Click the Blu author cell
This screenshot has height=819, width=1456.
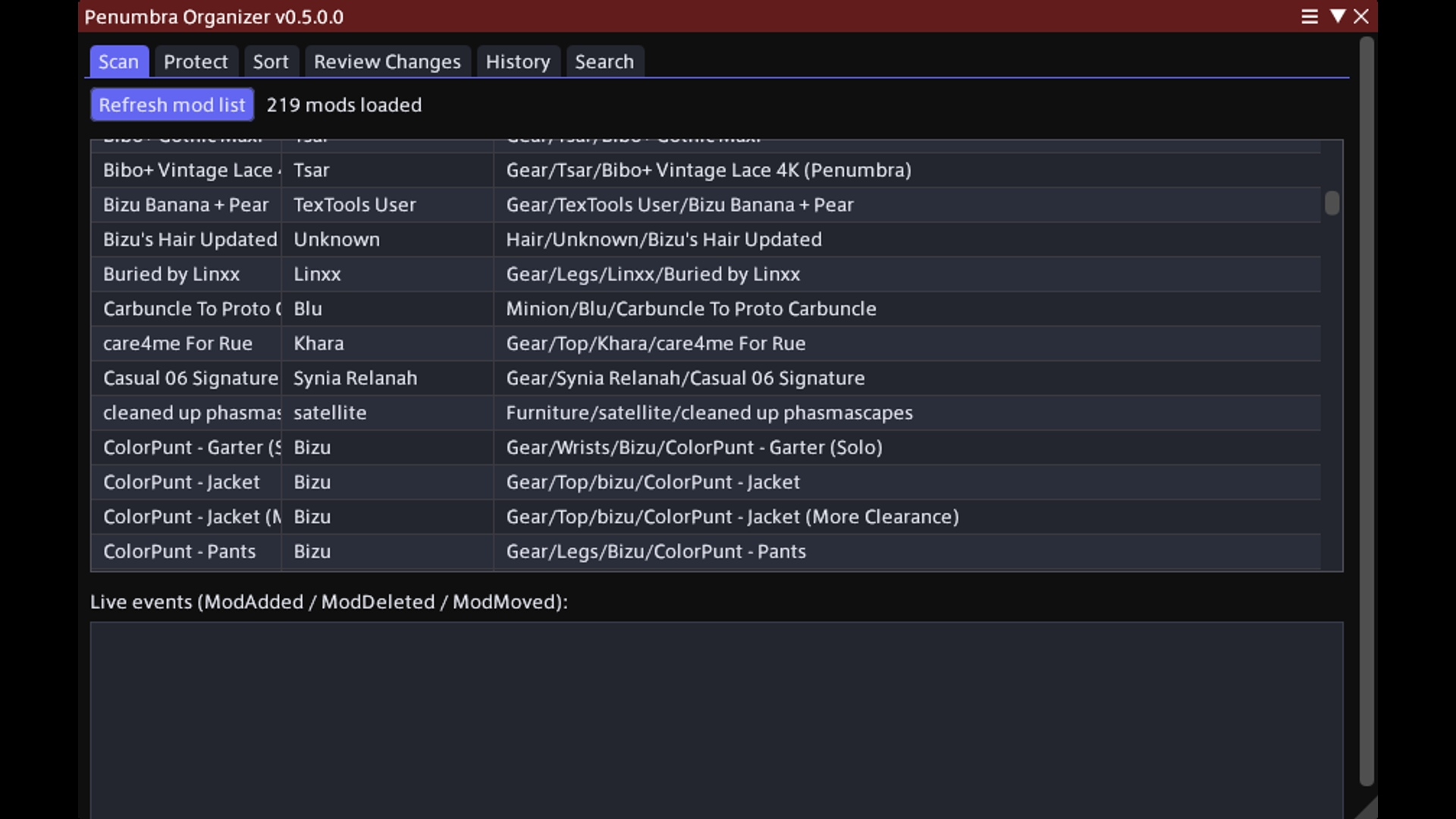click(x=308, y=309)
